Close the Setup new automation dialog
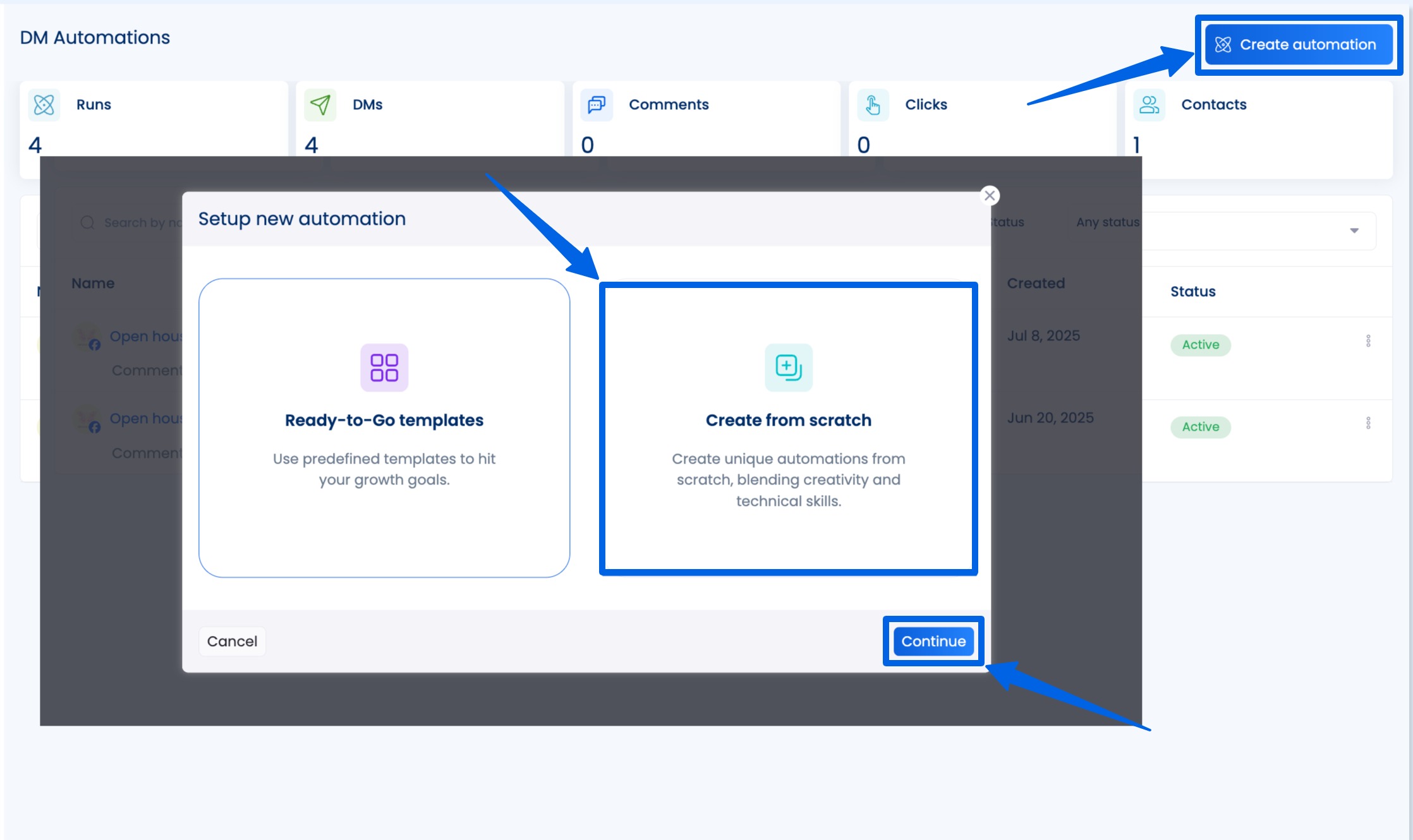This screenshot has height=840, width=1413. pos(990,195)
